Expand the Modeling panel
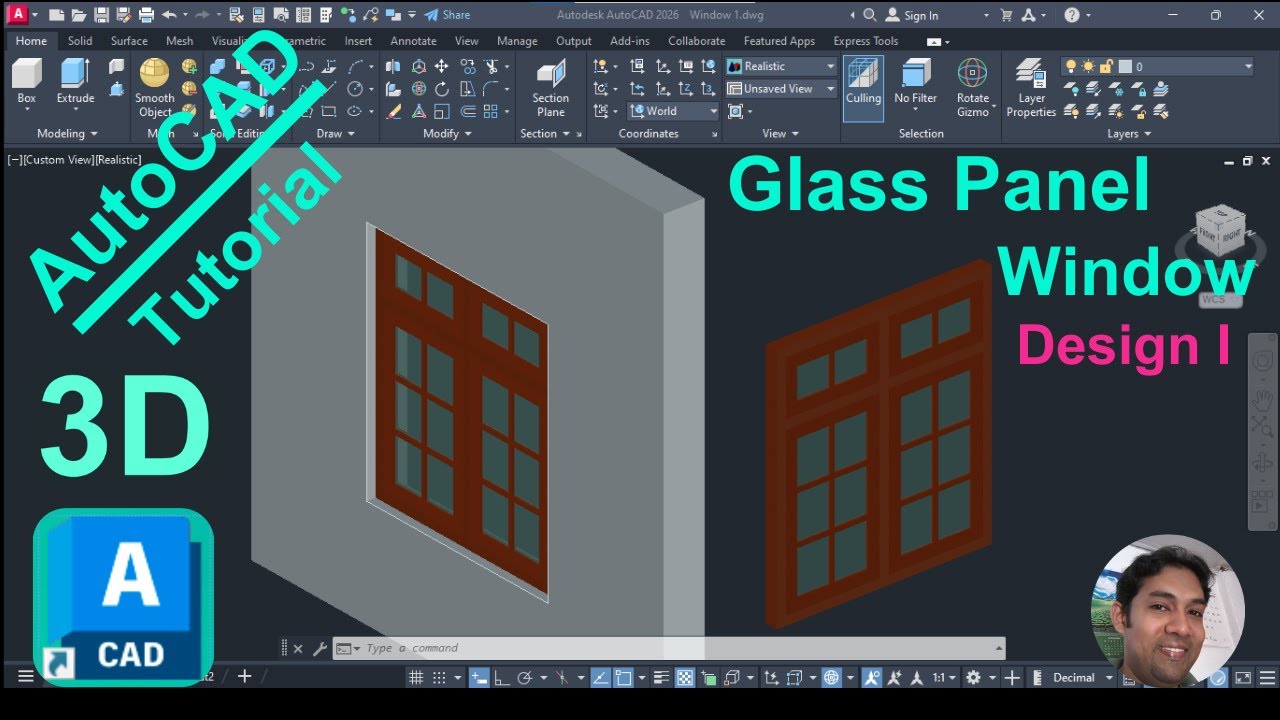 coord(67,133)
